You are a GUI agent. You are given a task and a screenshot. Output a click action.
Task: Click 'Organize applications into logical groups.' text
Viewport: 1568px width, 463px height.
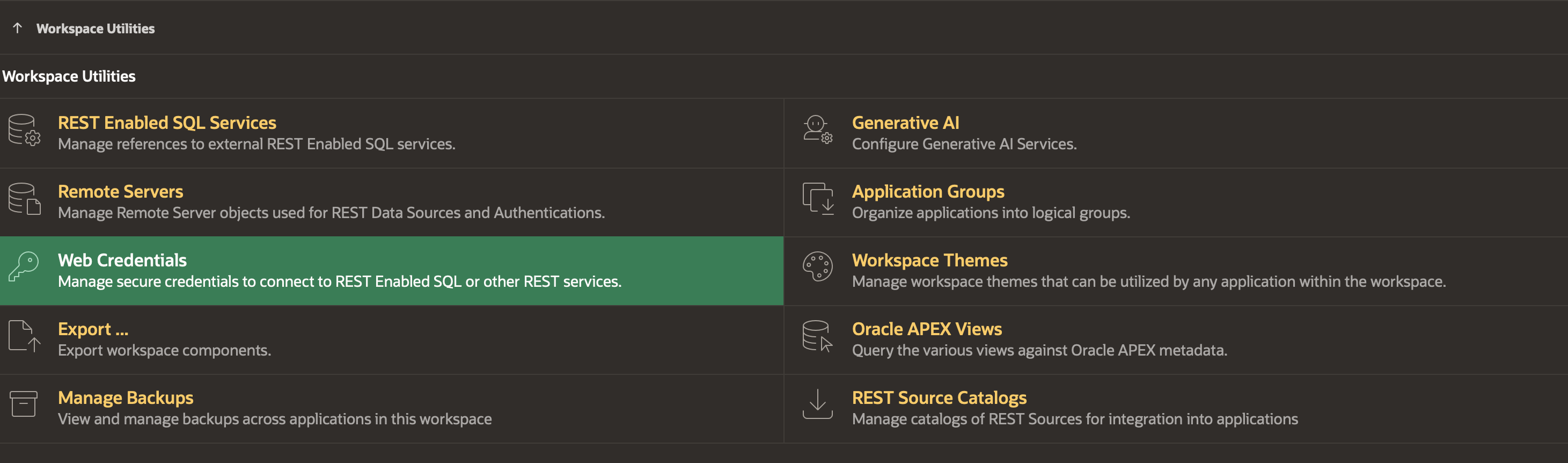[x=991, y=213]
